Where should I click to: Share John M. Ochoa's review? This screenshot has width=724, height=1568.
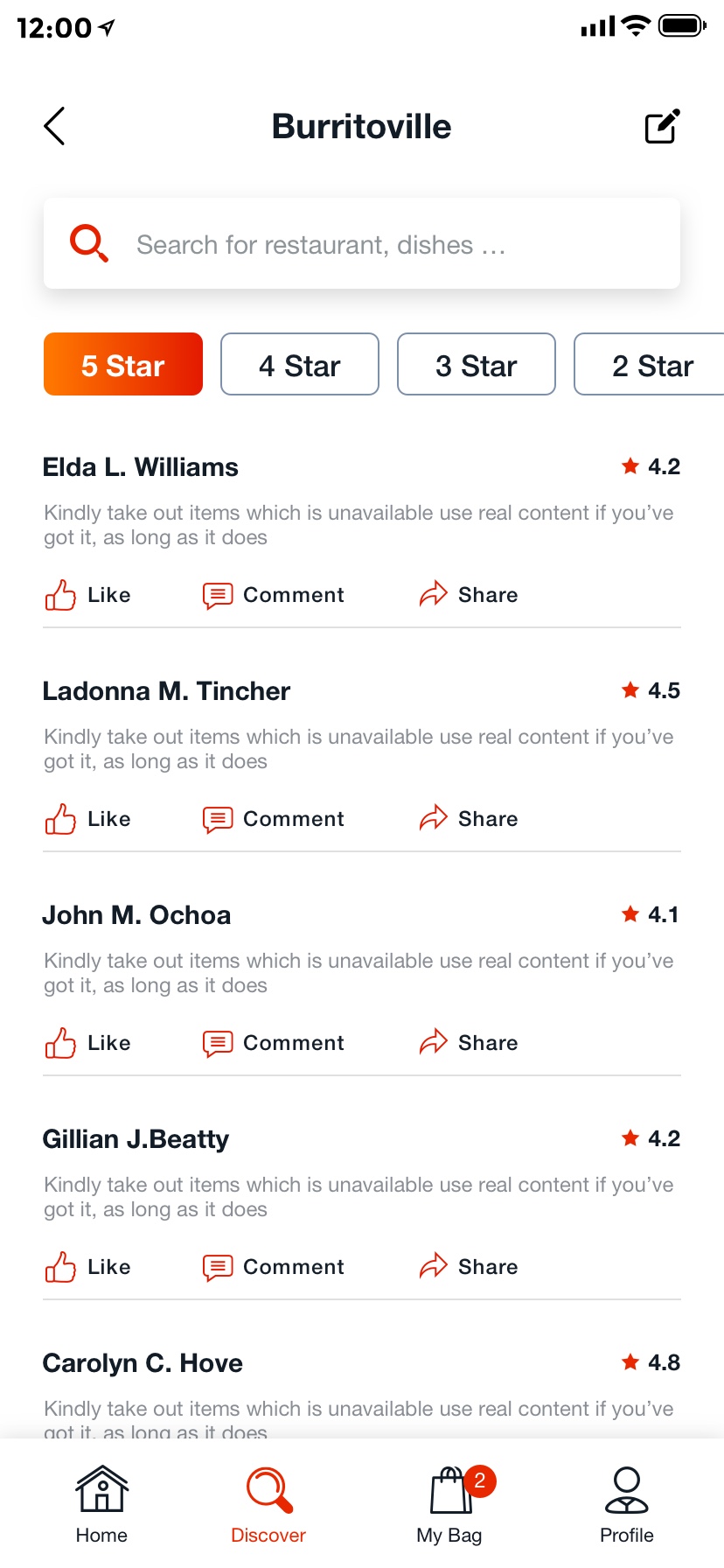pyautogui.click(x=469, y=1043)
